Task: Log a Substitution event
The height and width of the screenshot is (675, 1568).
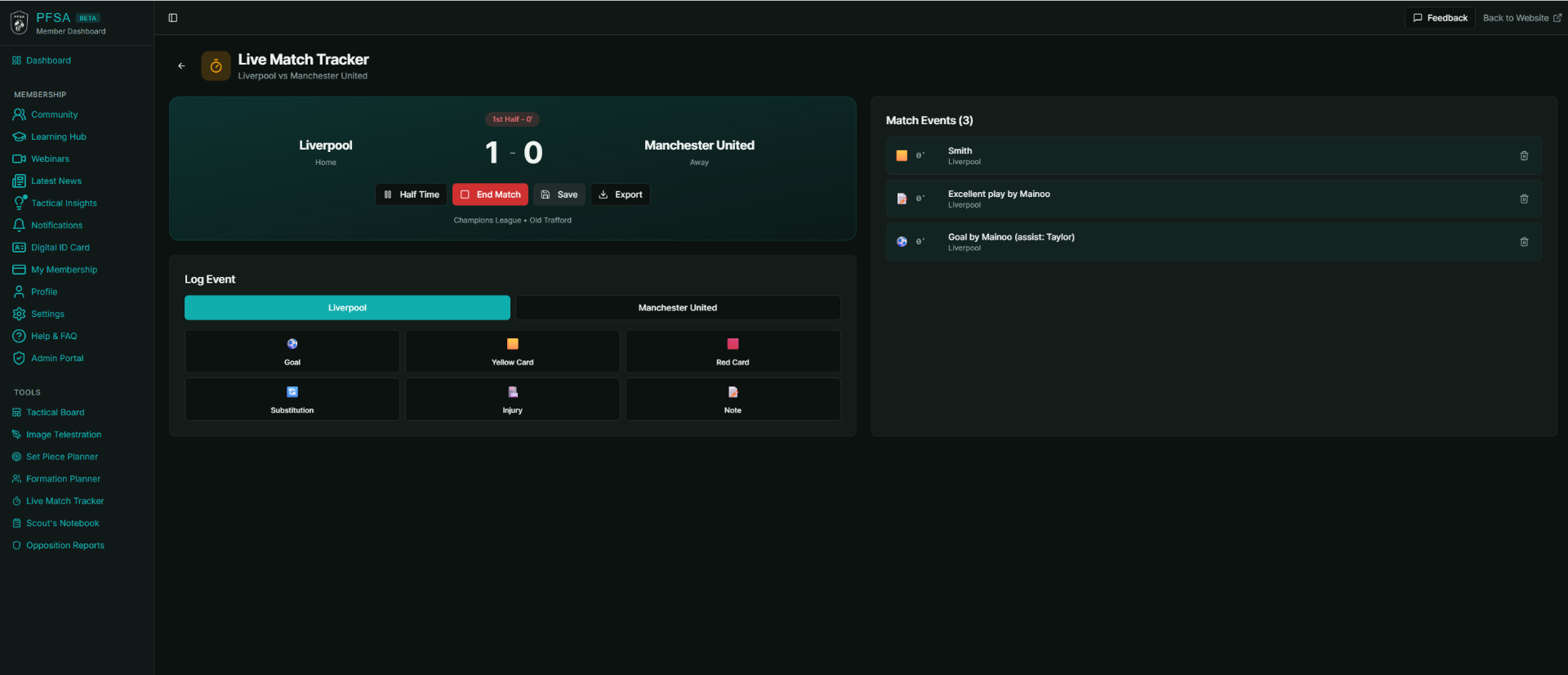Action: pyautogui.click(x=292, y=400)
